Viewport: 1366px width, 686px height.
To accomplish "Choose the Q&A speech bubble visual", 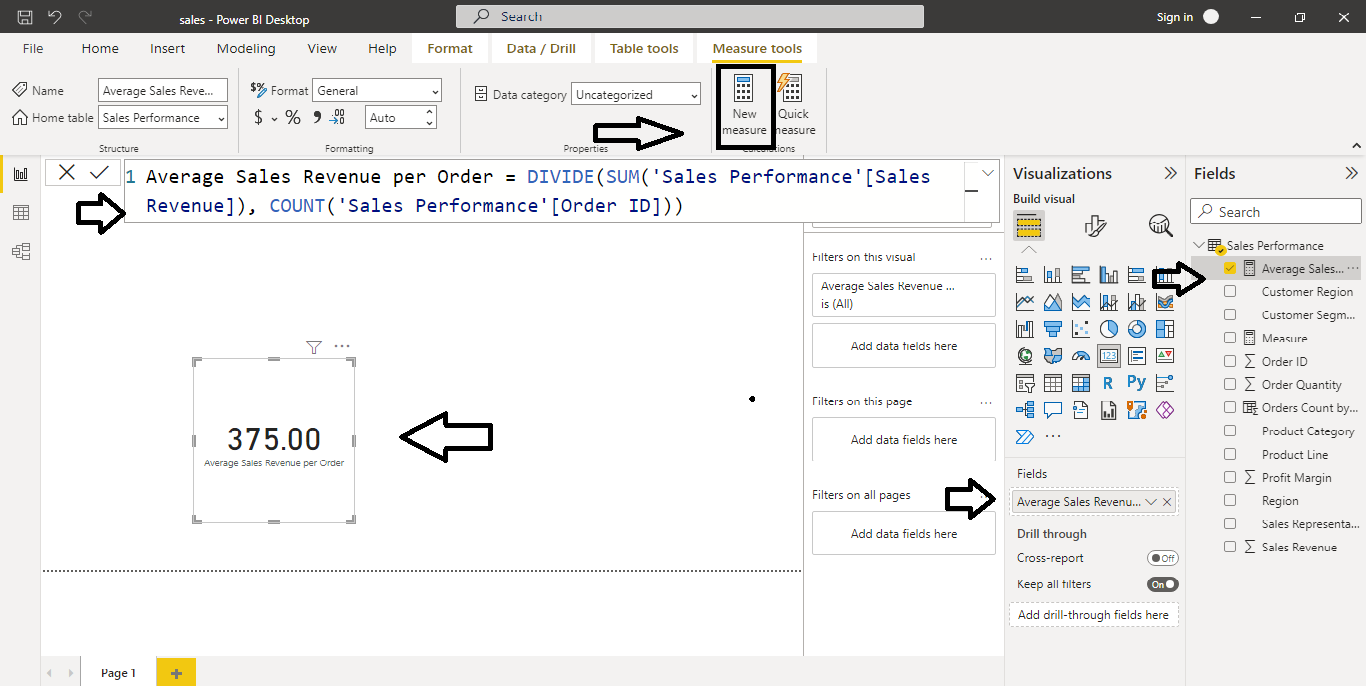I will coord(1053,410).
